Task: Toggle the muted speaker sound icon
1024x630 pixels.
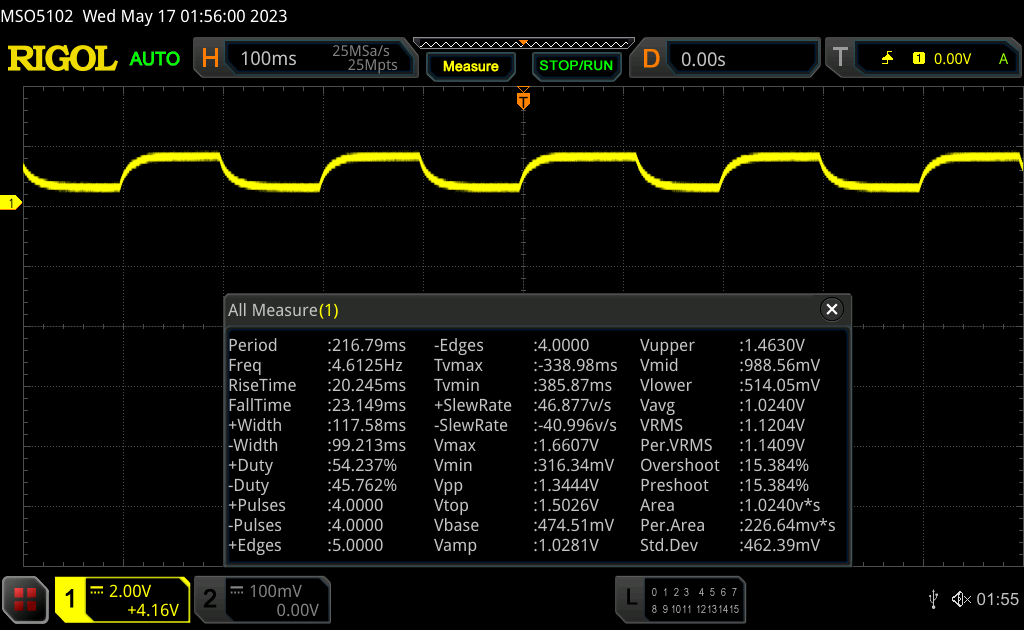Action: click(x=960, y=599)
